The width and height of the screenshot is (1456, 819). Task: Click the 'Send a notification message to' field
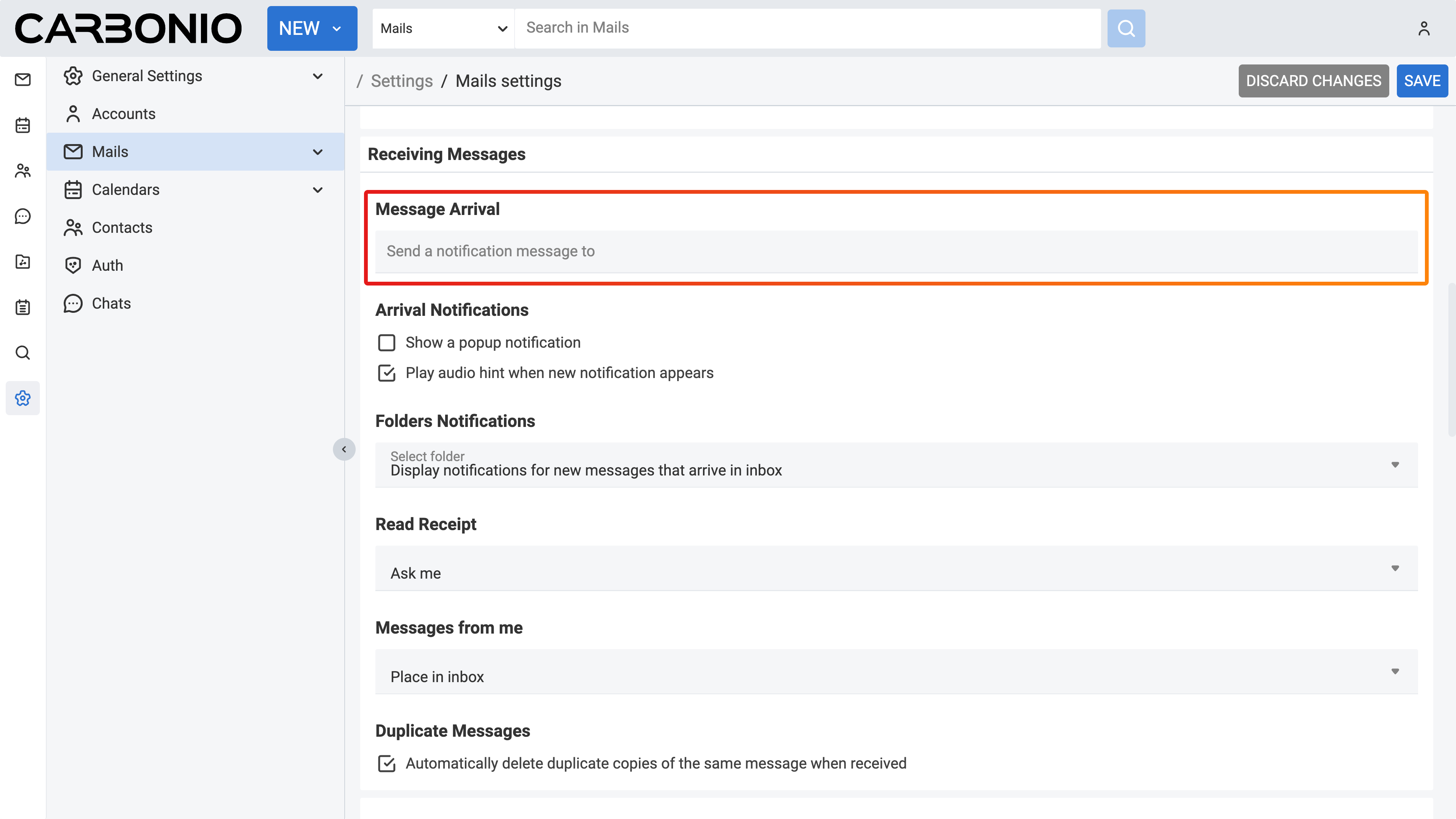(x=896, y=251)
